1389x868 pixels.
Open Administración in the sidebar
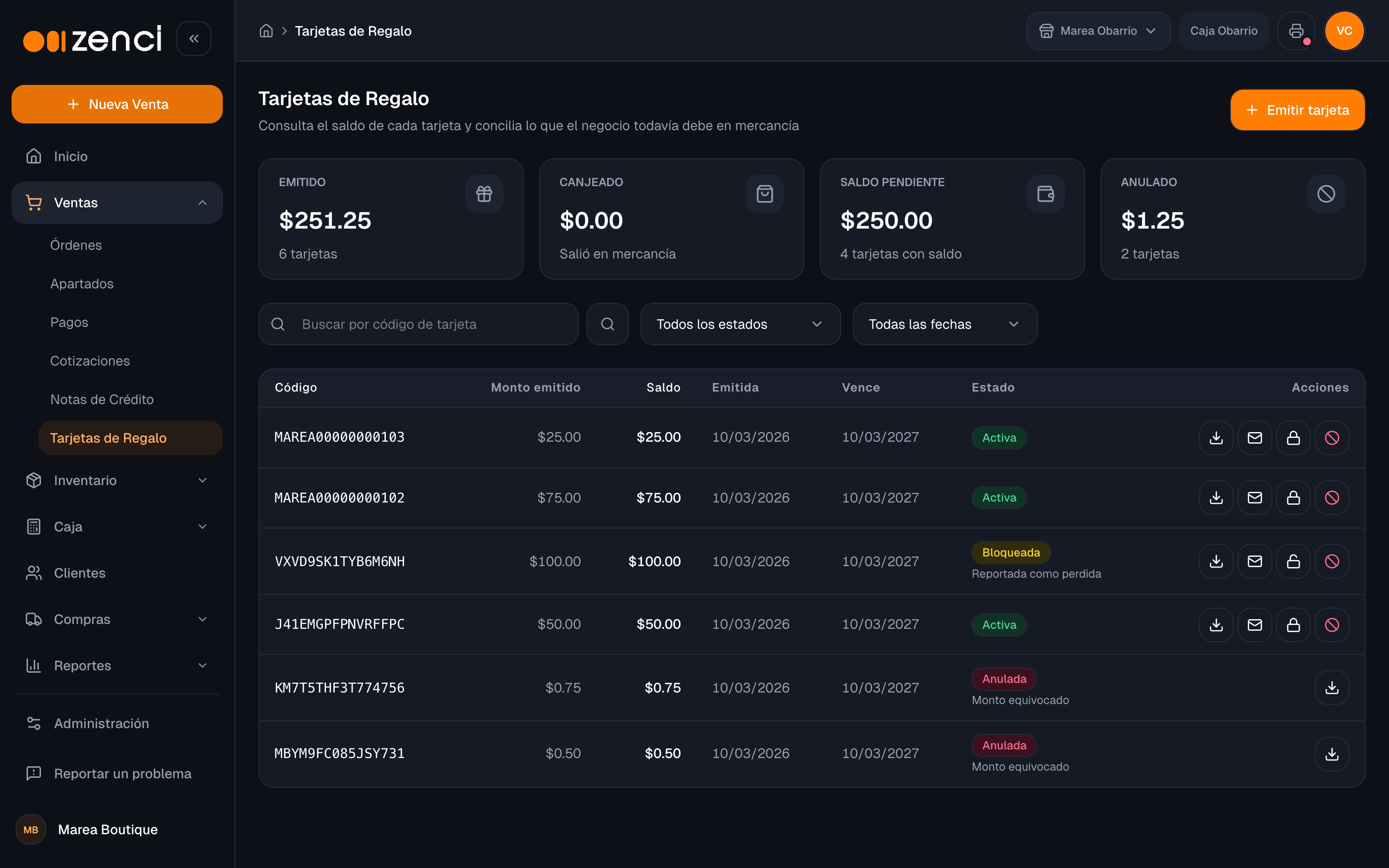(x=117, y=723)
